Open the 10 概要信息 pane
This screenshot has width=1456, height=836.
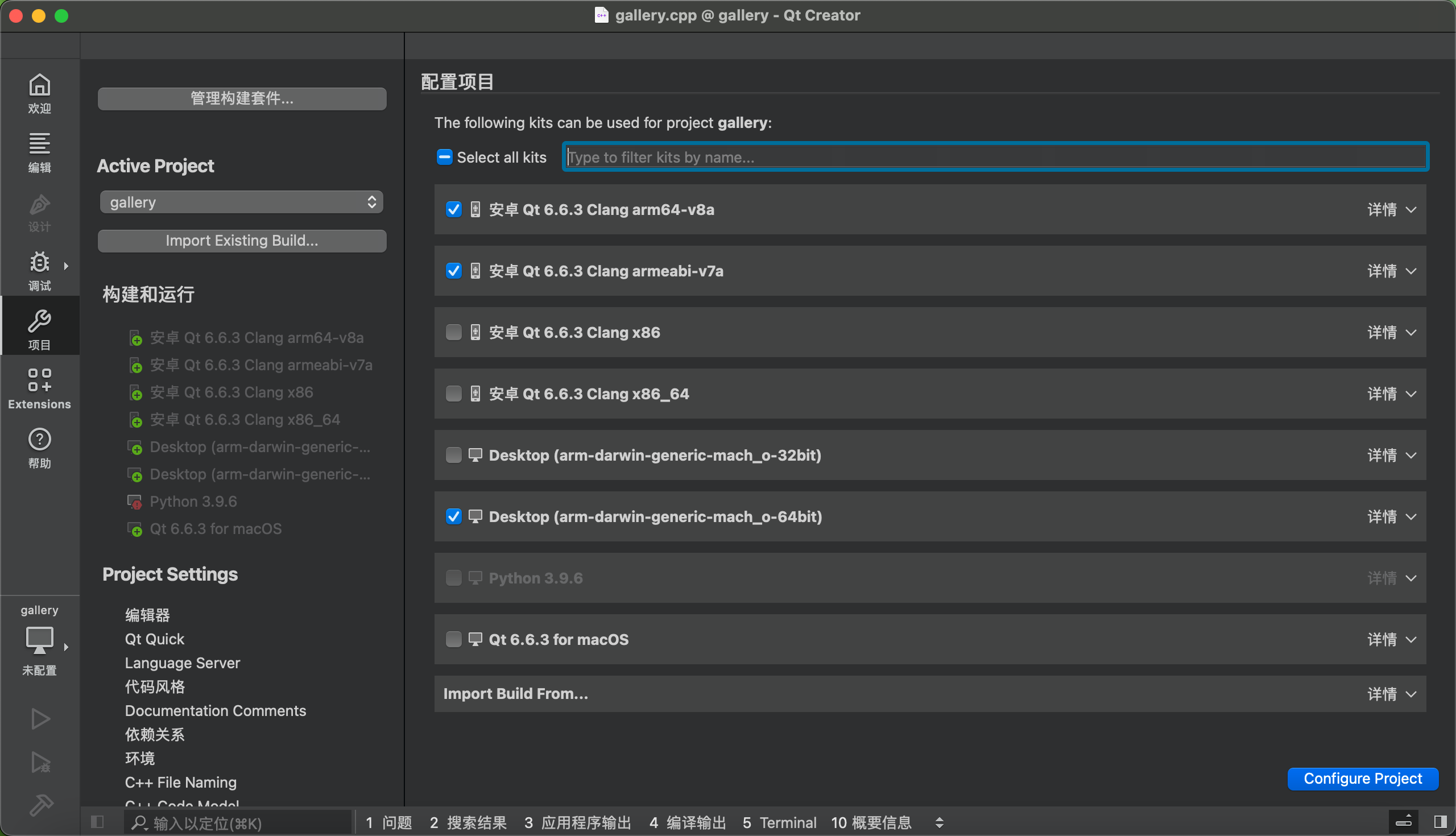coord(871,823)
